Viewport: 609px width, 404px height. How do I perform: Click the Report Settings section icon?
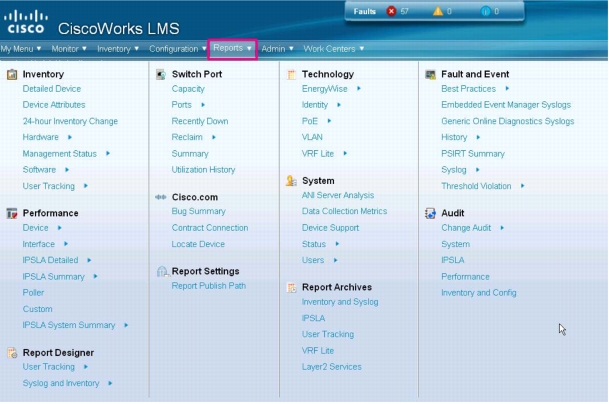point(162,271)
